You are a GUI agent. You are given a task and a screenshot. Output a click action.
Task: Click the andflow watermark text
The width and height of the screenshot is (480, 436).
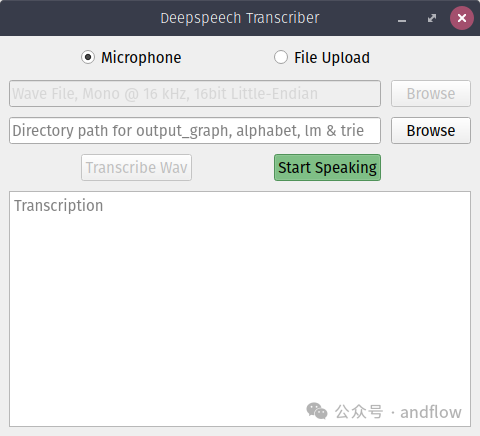click(431, 412)
